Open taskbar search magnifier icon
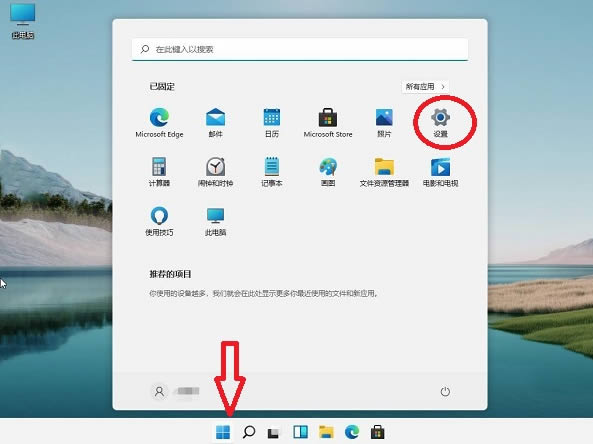 click(x=248, y=432)
